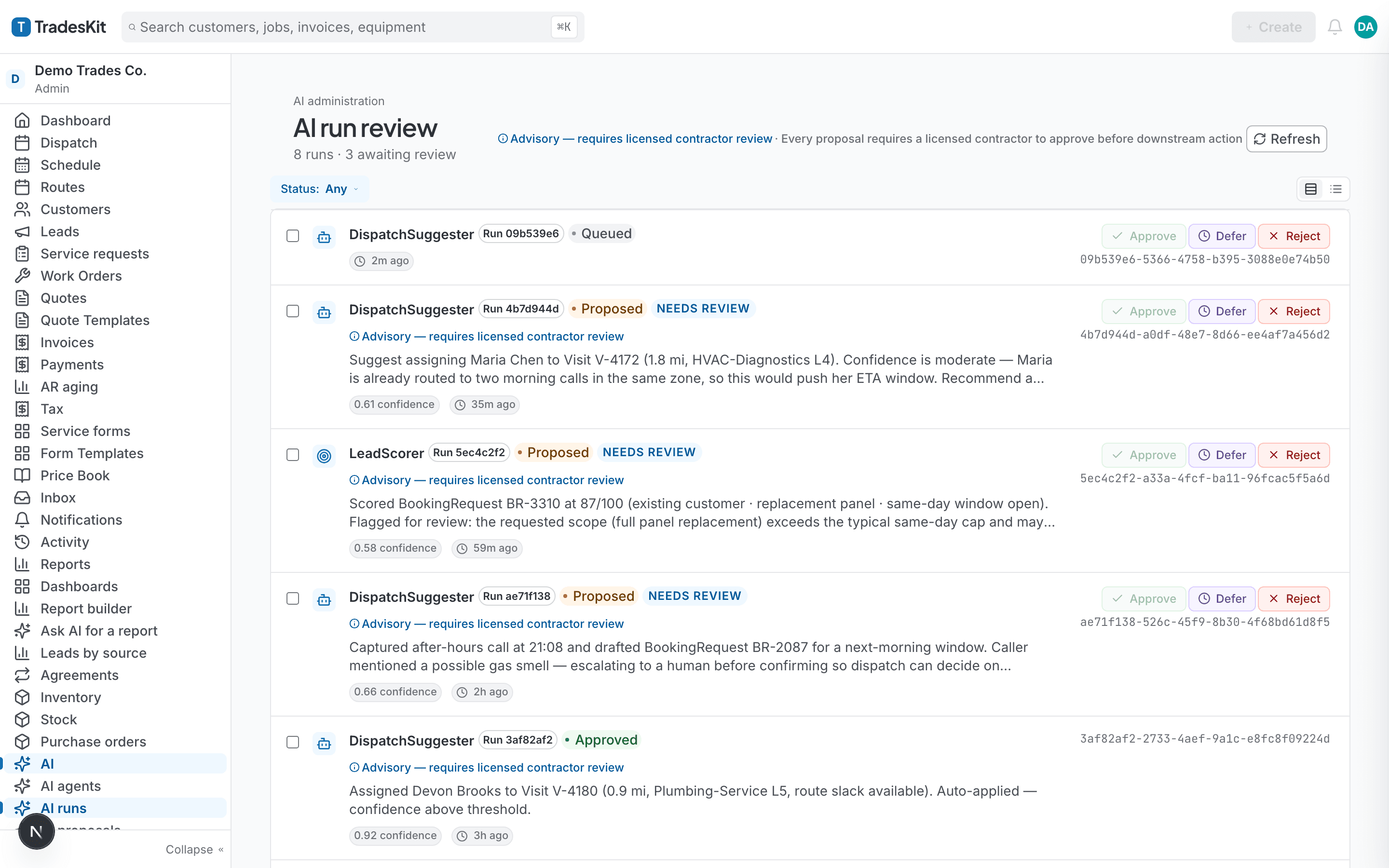This screenshot has width=1389, height=868.
Task: Defer Run 4b7d944d
Action: (1221, 311)
